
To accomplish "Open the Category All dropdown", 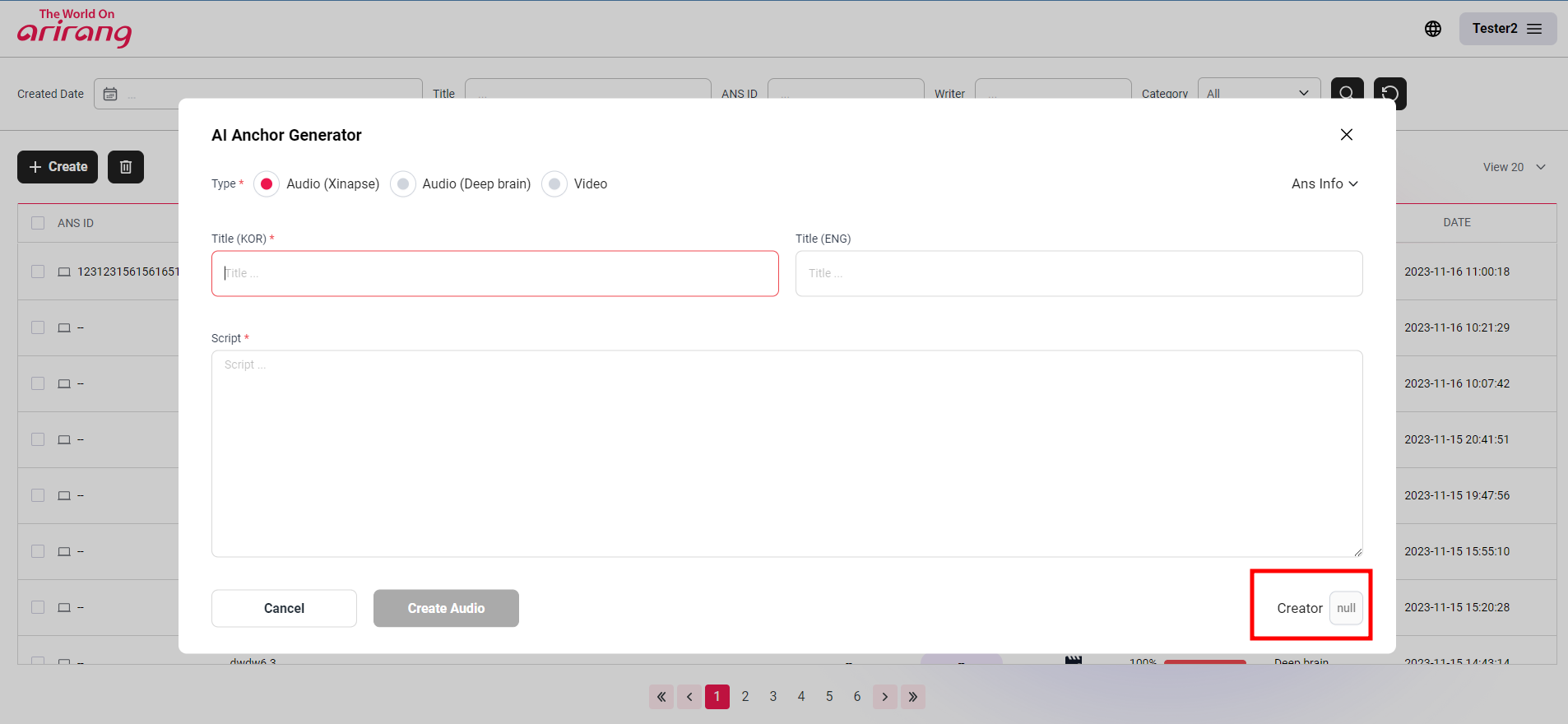I will tap(1258, 93).
